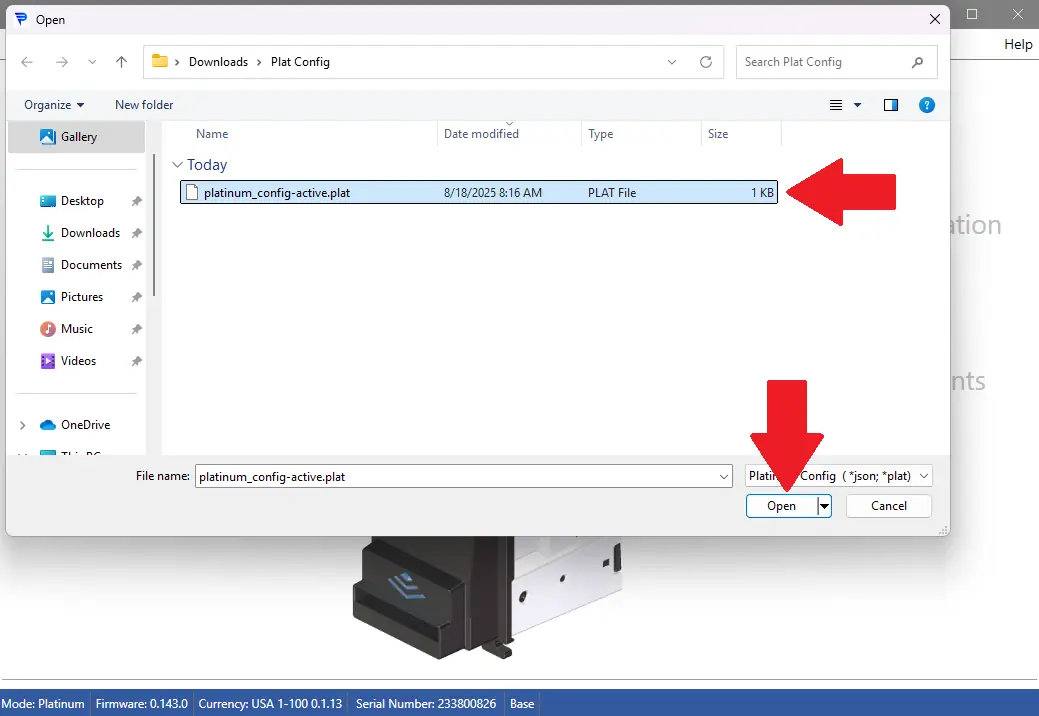Click the Search Plat Config field
This screenshot has width=1039, height=716.
[836, 62]
